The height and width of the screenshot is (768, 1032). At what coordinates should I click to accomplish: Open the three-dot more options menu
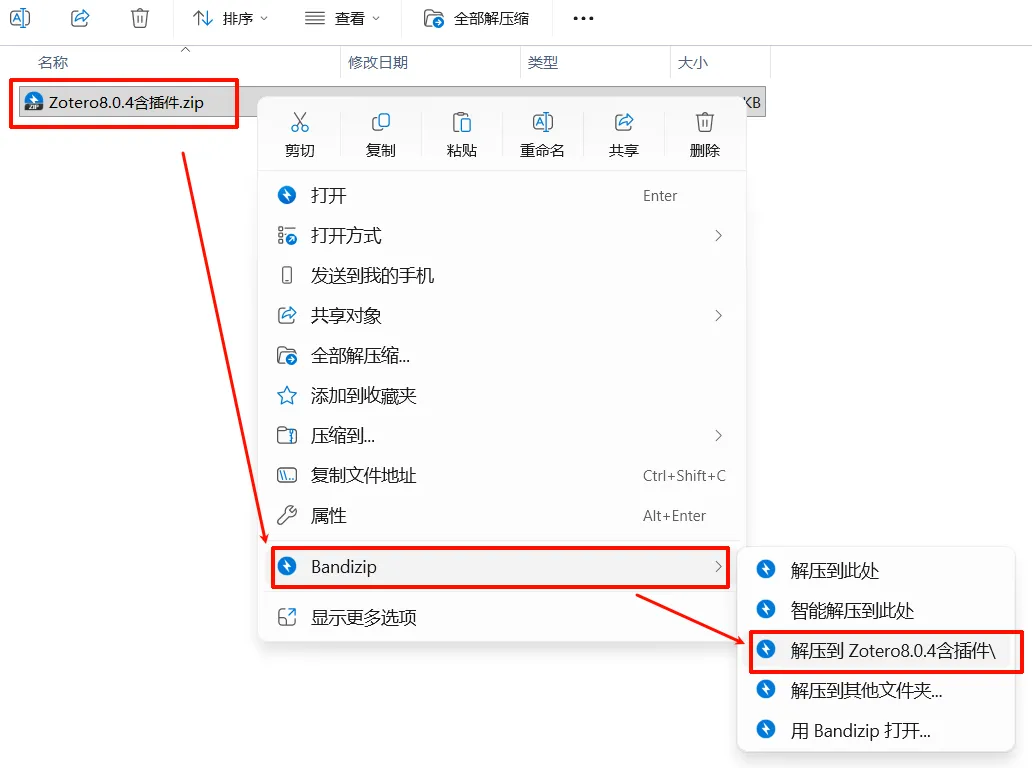pyautogui.click(x=583, y=18)
